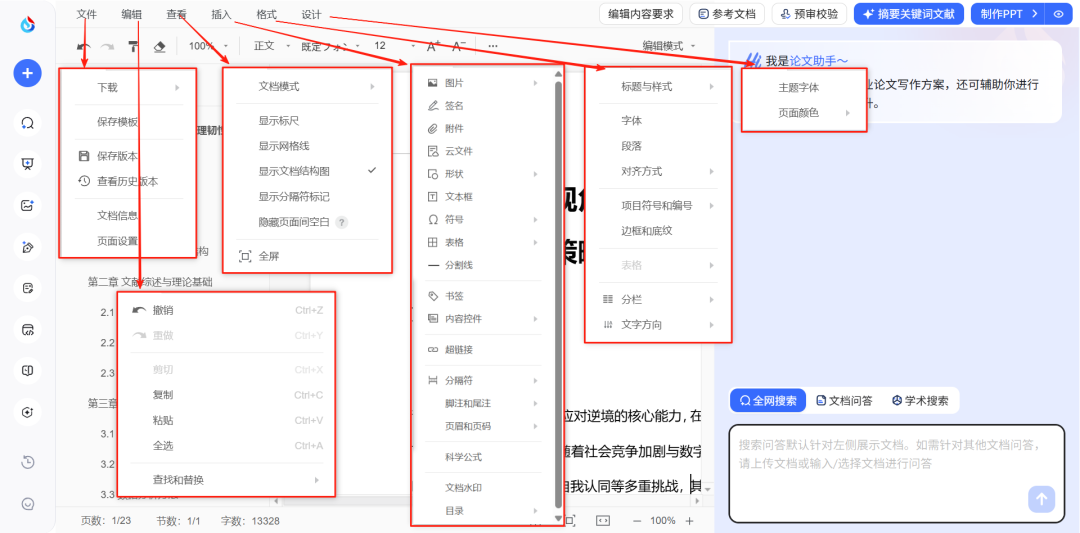Click the 摘要关键词文献 button

(x=908, y=14)
